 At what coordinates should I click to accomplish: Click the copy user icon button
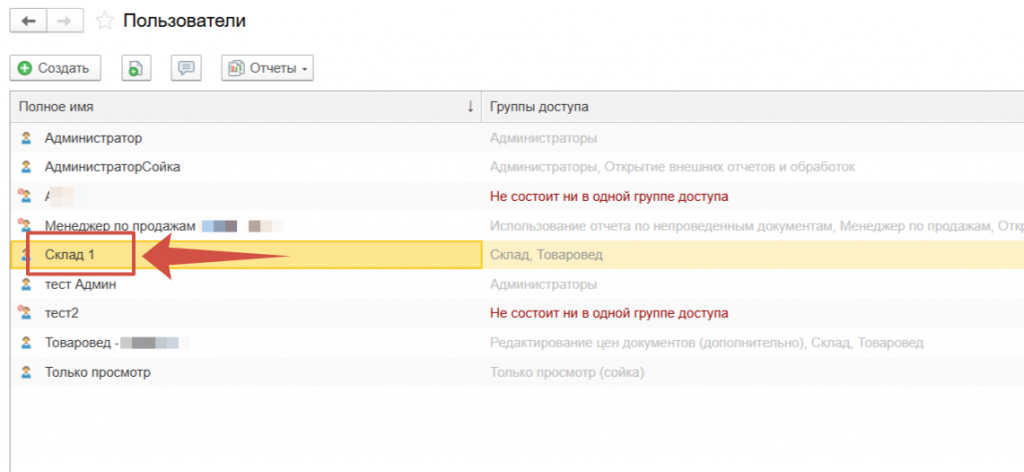[136, 68]
